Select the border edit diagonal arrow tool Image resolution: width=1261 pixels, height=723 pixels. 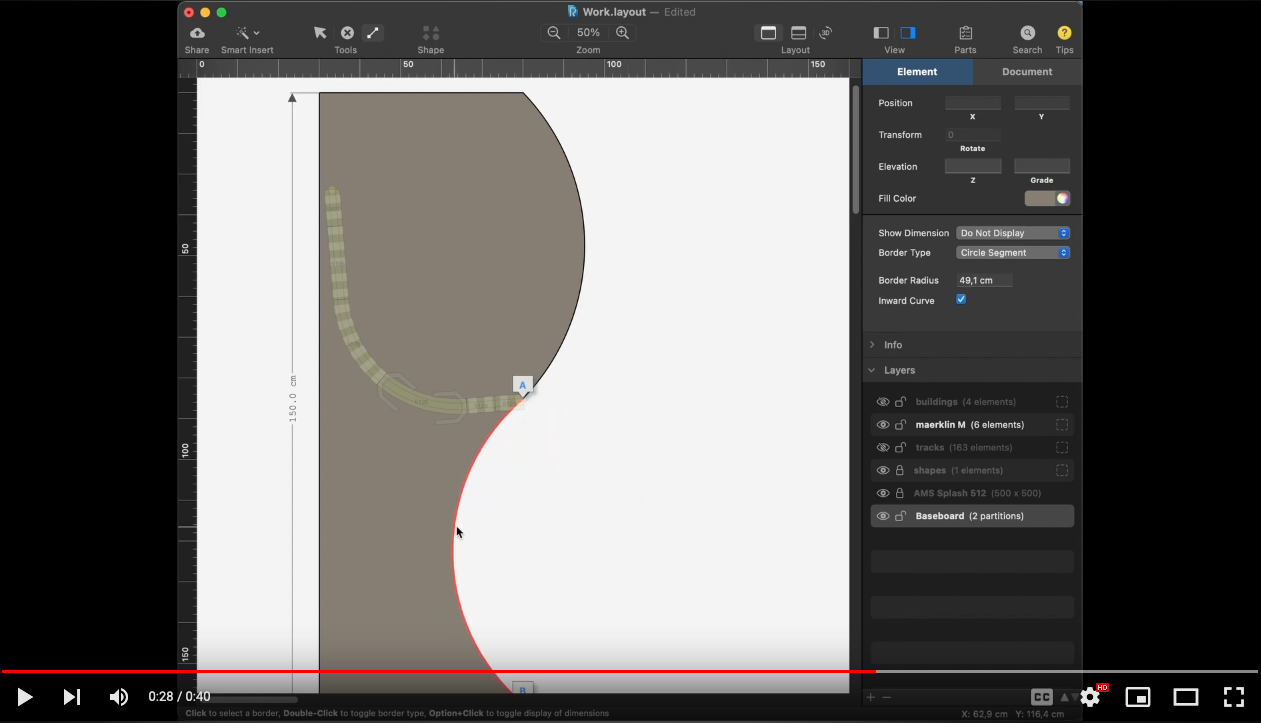[x=372, y=33]
